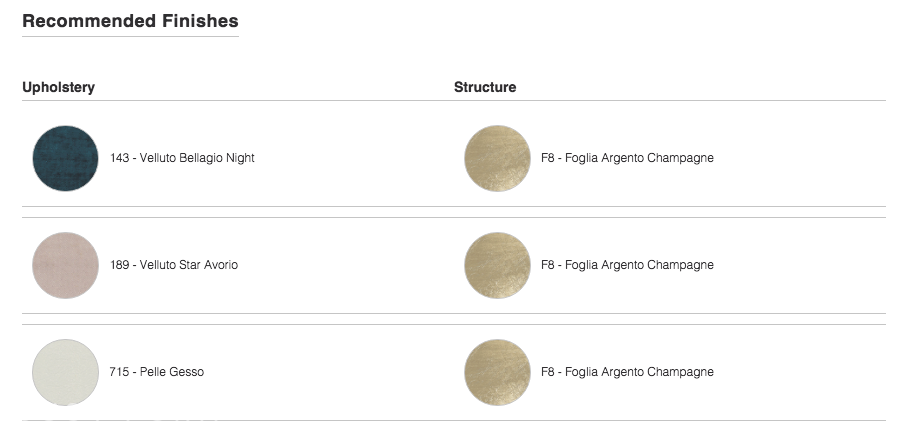The width and height of the screenshot is (910, 448).
Task: Click the 715 - Pelle Gesso label
Action: point(157,371)
